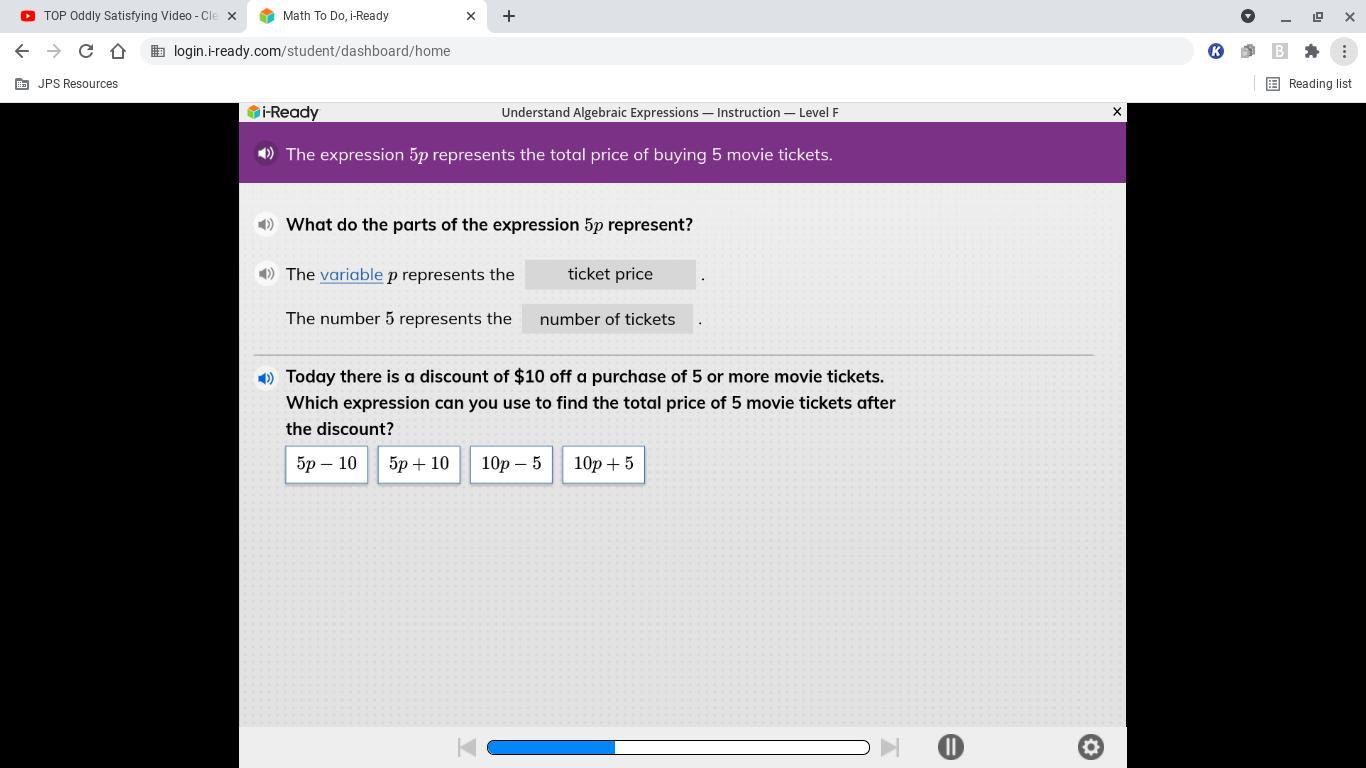Go forward in browser history
This screenshot has width=1366, height=768.
[54, 51]
